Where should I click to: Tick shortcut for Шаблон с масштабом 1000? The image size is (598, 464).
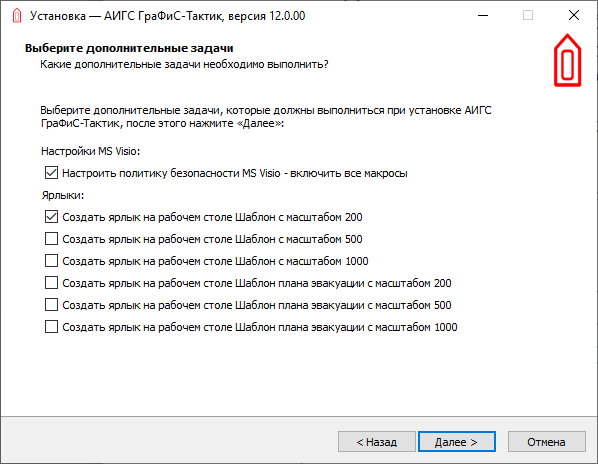pyautogui.click(x=51, y=261)
